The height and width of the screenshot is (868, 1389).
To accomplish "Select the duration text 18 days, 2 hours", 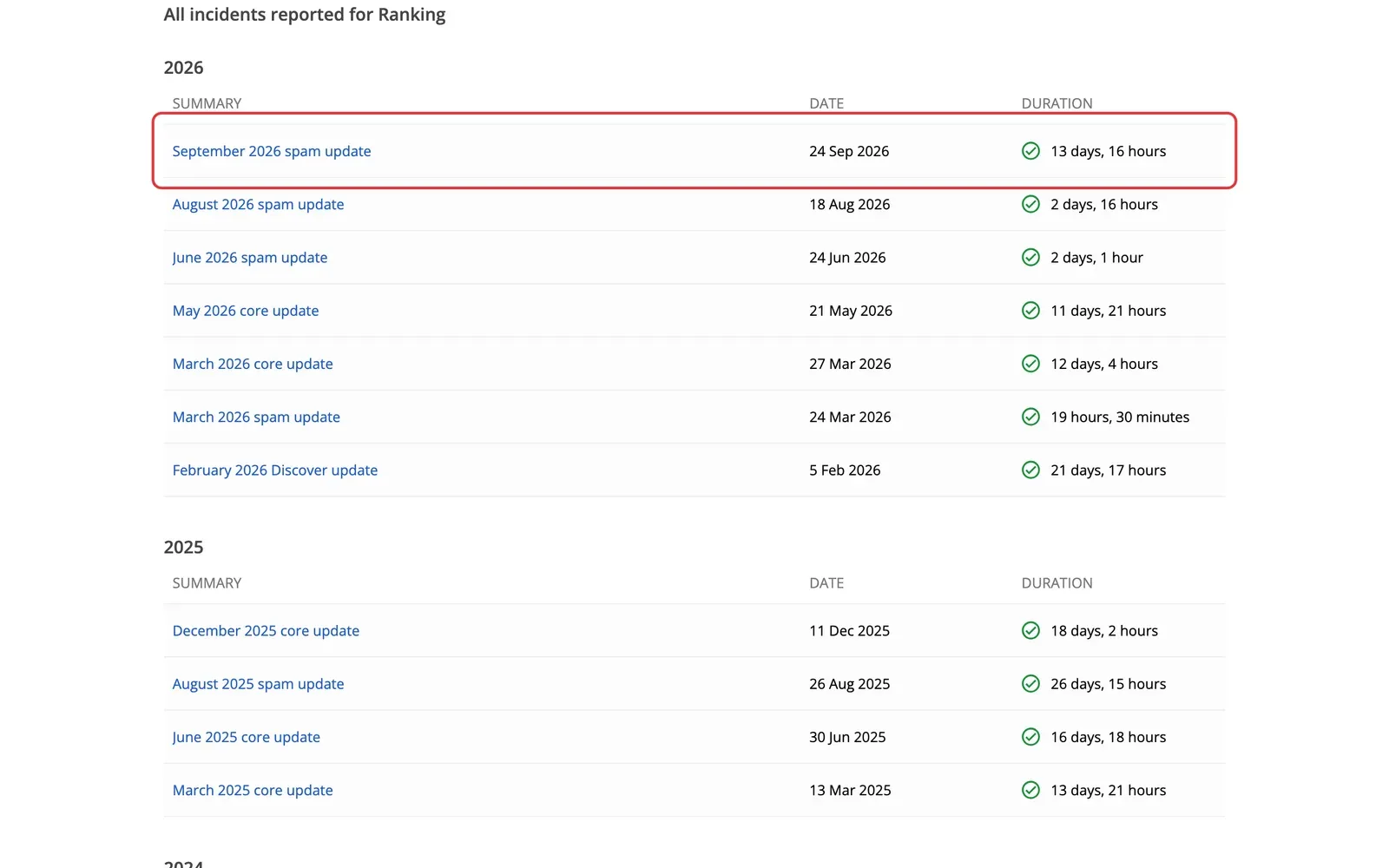I will (x=1104, y=631).
